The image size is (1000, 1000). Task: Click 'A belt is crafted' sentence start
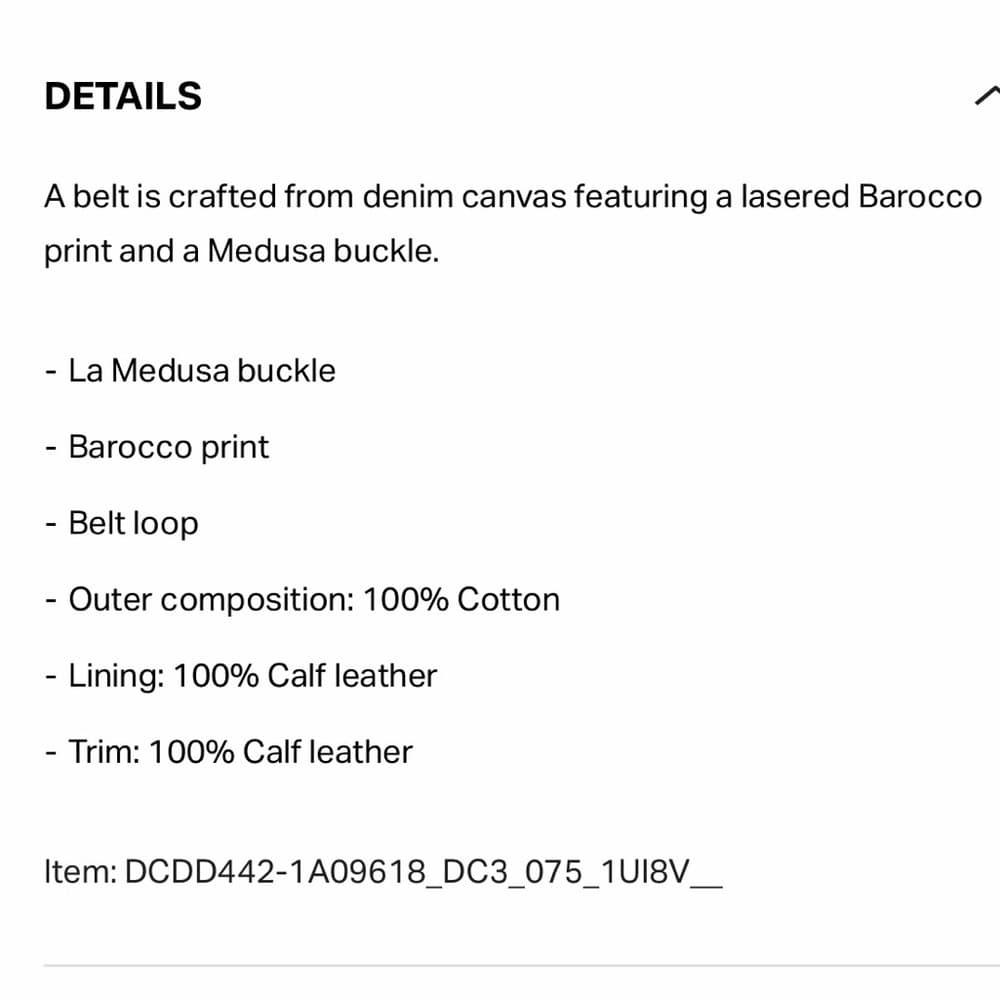[x=161, y=196]
